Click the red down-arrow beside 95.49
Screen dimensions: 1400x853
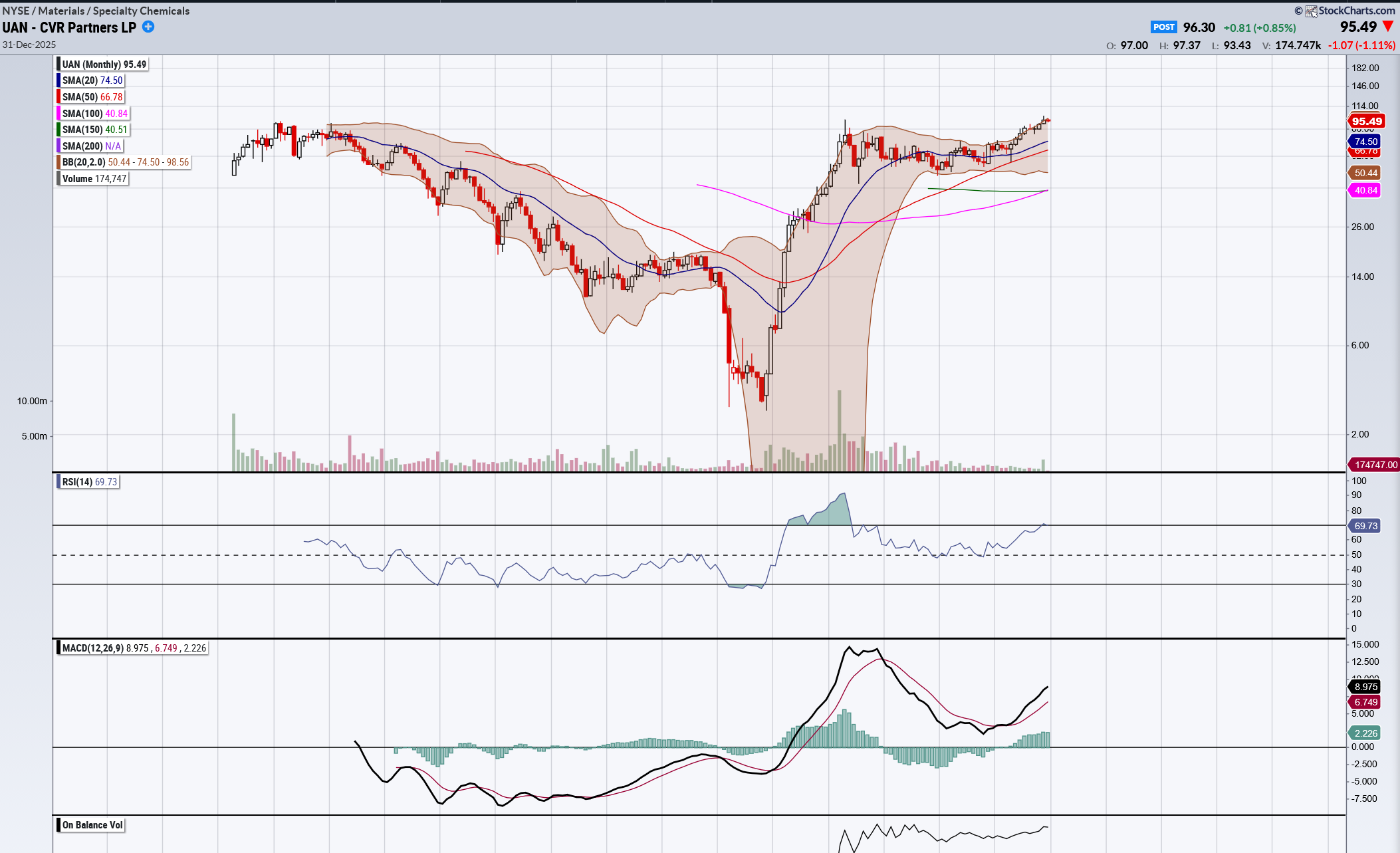tap(1388, 27)
